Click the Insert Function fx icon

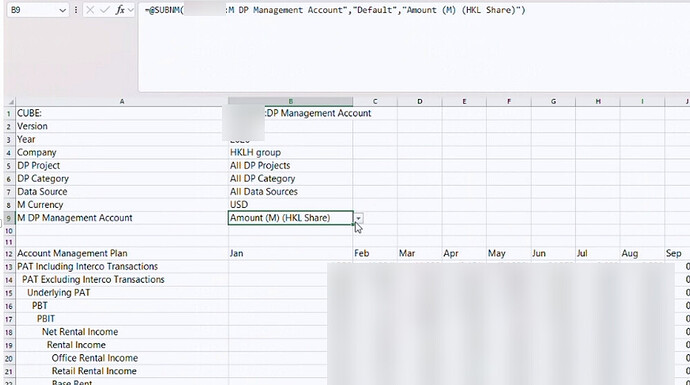point(120,10)
